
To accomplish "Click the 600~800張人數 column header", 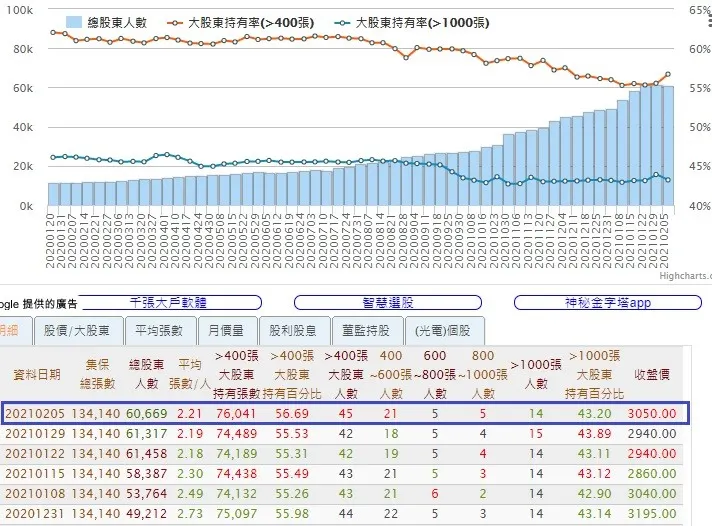I will pos(435,375).
